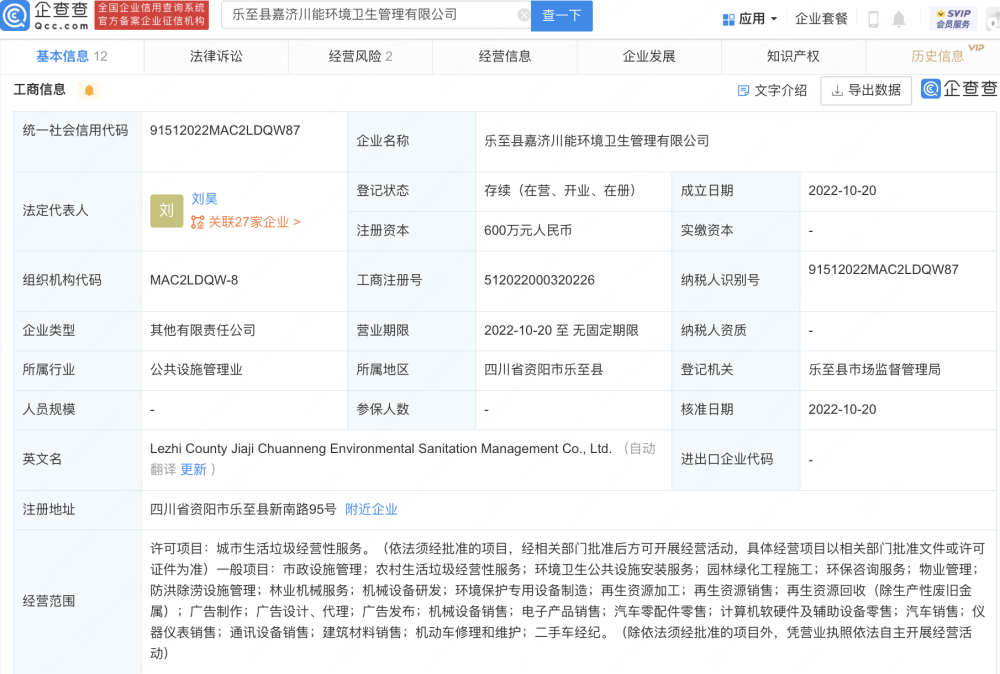Click the Qcc.com logo in the header
1000x674 pixels.
(47, 16)
